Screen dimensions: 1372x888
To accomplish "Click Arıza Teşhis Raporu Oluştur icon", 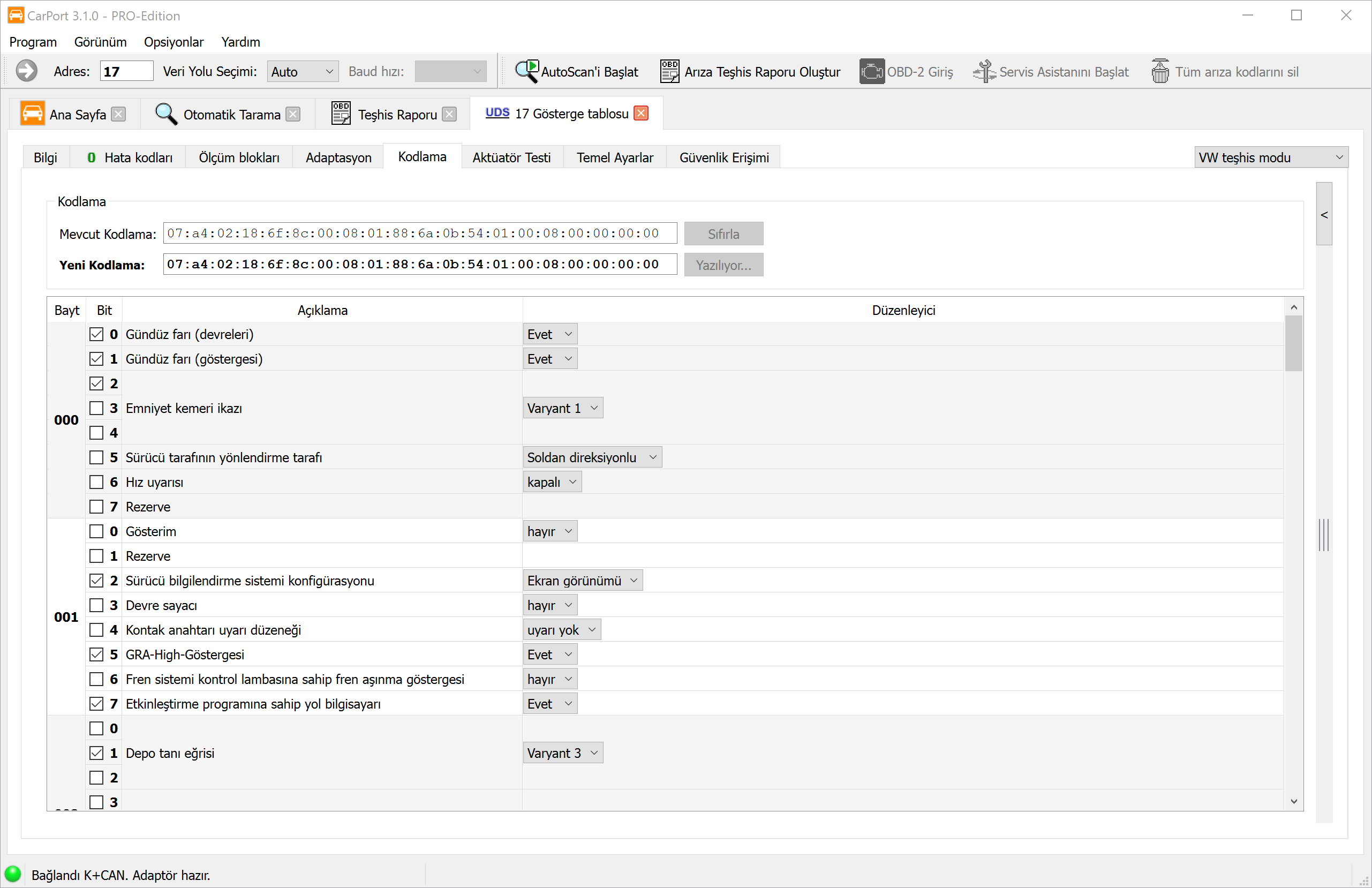I will (669, 72).
